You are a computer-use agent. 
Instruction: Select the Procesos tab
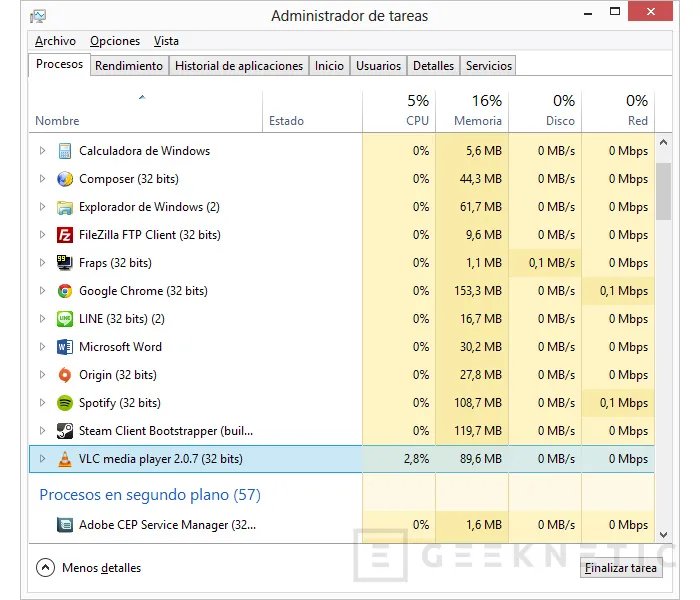click(x=59, y=65)
